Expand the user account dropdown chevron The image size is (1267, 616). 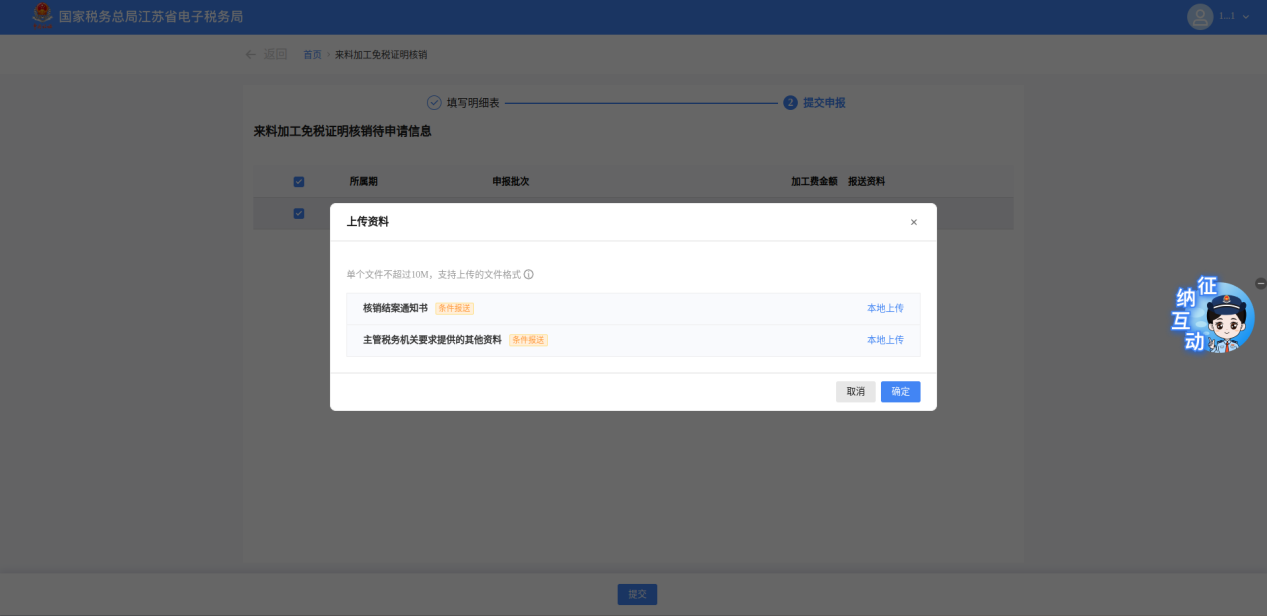click(x=1246, y=17)
